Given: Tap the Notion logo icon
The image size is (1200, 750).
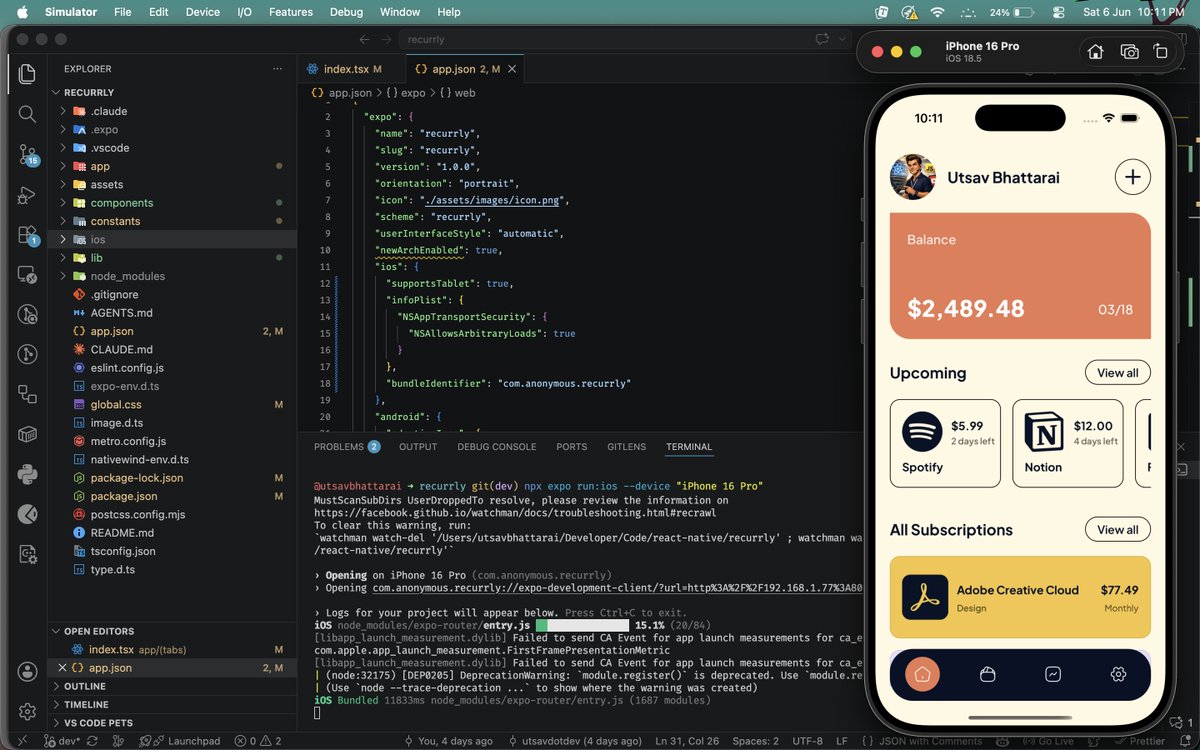Looking at the screenshot, I should coord(1044,433).
